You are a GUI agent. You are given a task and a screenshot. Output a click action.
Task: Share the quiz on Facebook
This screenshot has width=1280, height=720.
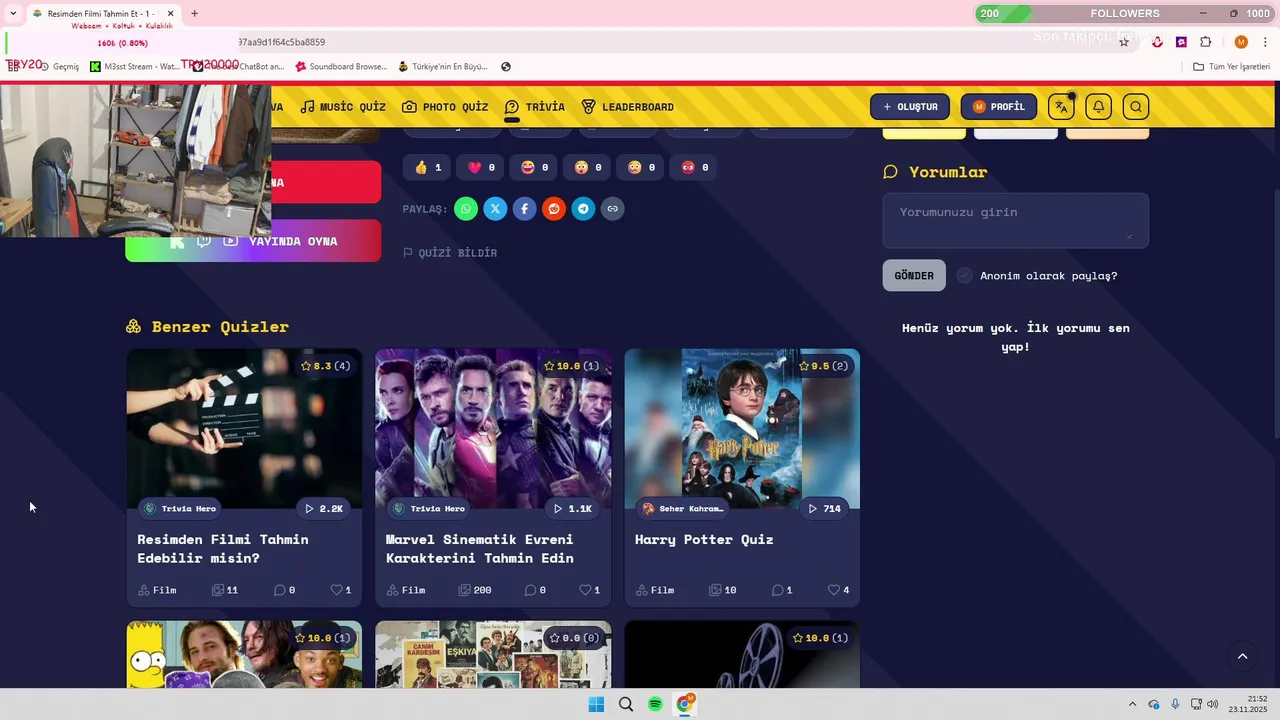click(x=525, y=209)
